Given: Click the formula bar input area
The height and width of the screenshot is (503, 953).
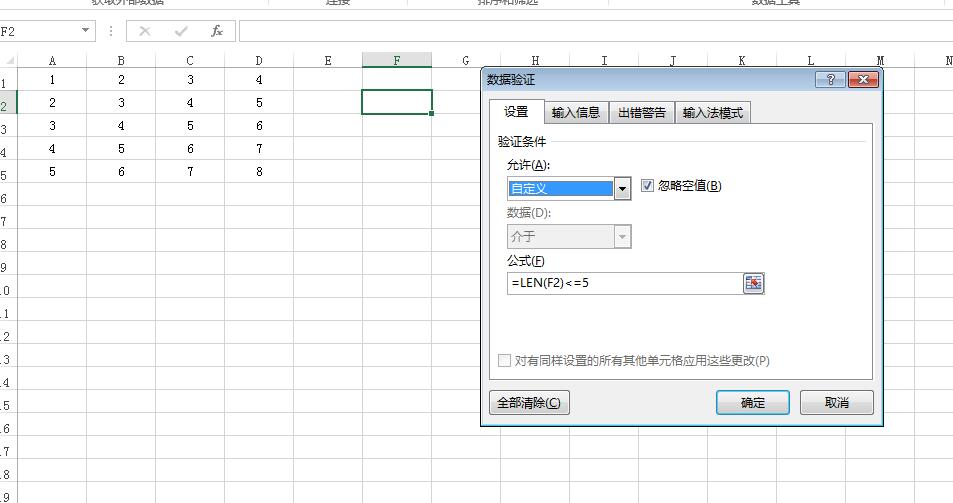Looking at the screenshot, I should pos(596,31).
